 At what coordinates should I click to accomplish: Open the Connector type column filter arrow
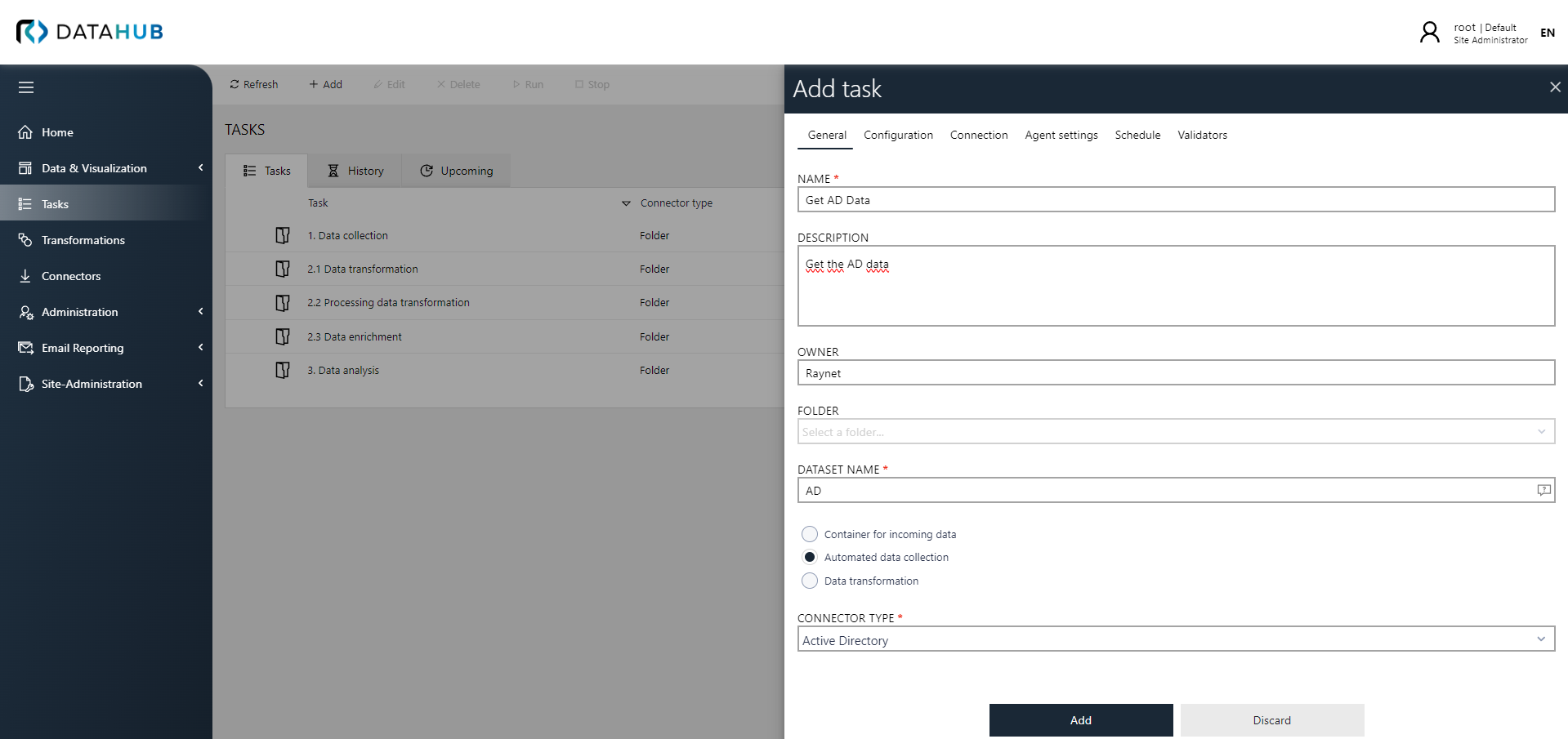coord(626,203)
